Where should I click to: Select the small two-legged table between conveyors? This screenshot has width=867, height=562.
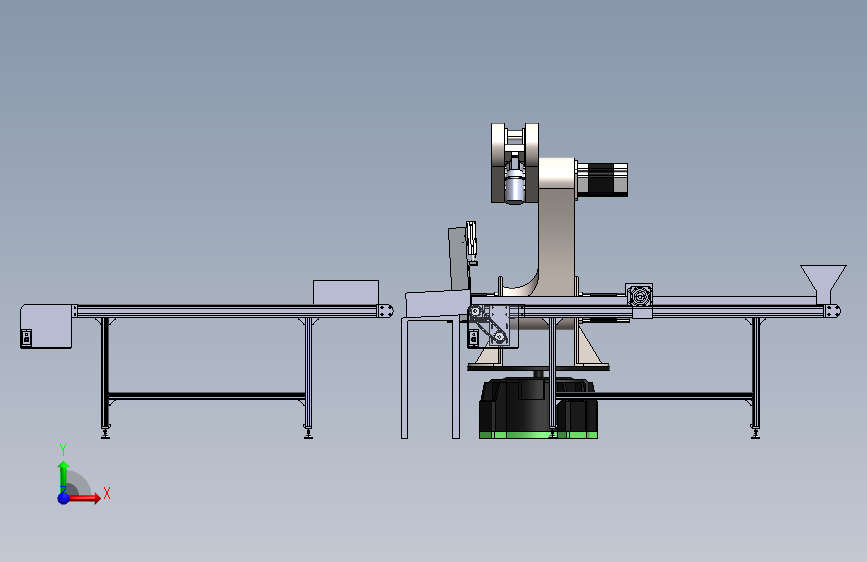[431, 378]
